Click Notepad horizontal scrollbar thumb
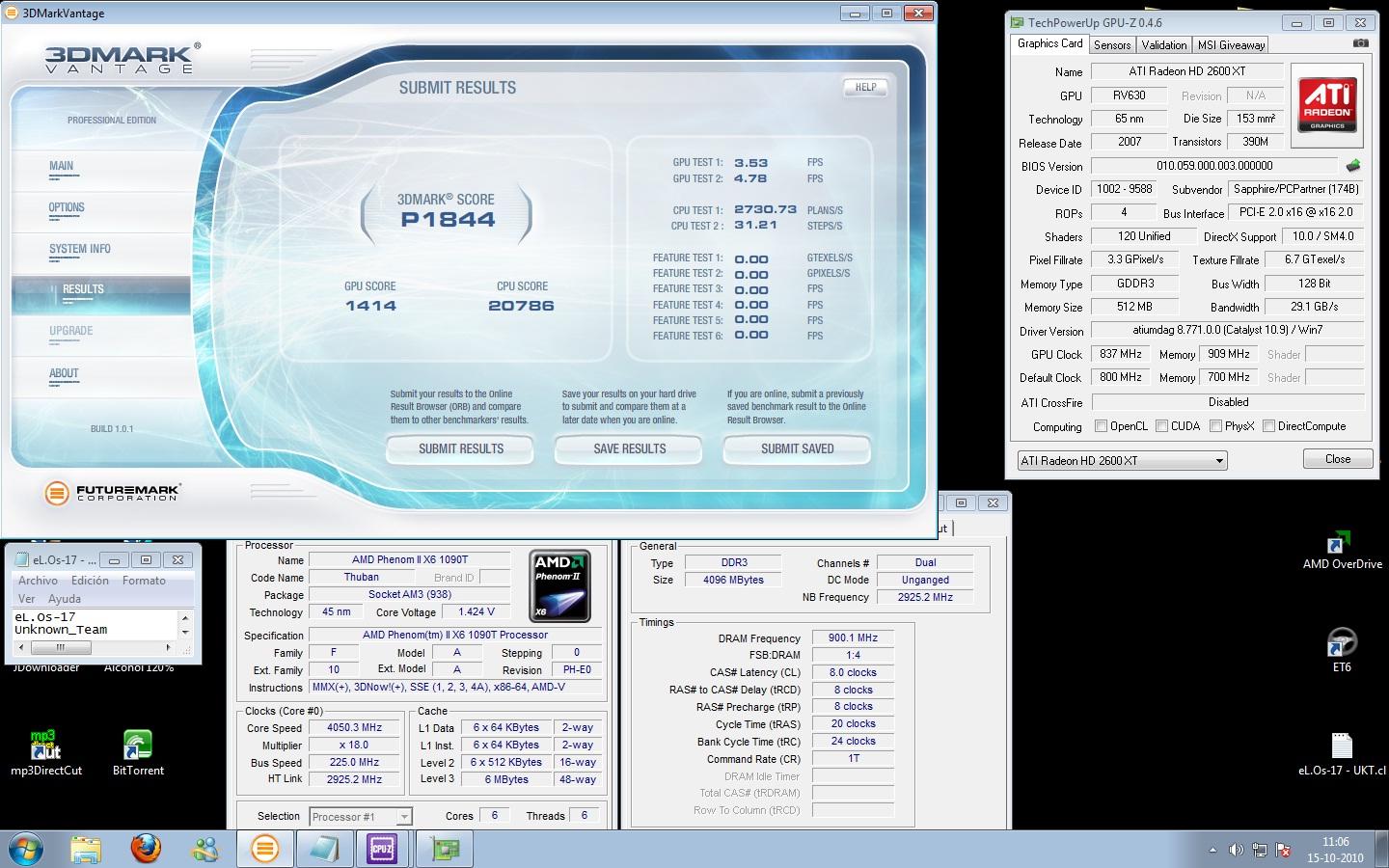Screen dimensions: 1389x868 (60, 647)
